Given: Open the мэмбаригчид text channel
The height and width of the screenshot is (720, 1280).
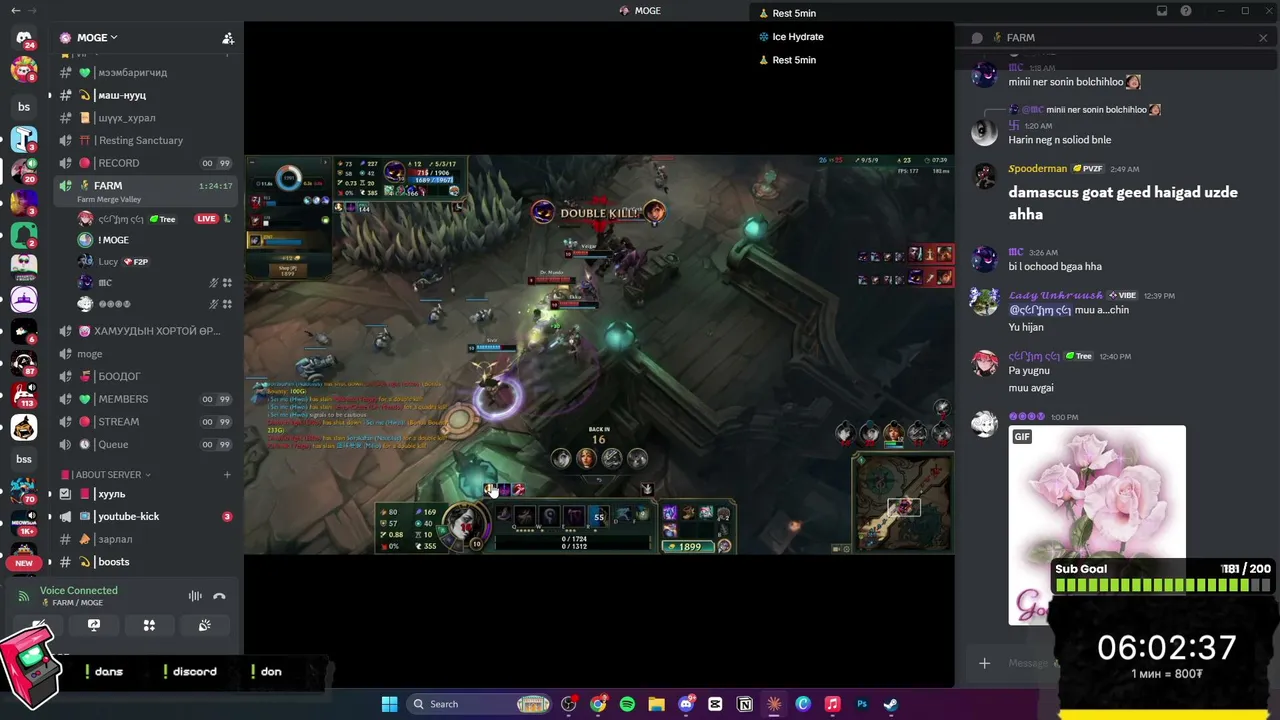Looking at the screenshot, I should [x=146, y=73].
